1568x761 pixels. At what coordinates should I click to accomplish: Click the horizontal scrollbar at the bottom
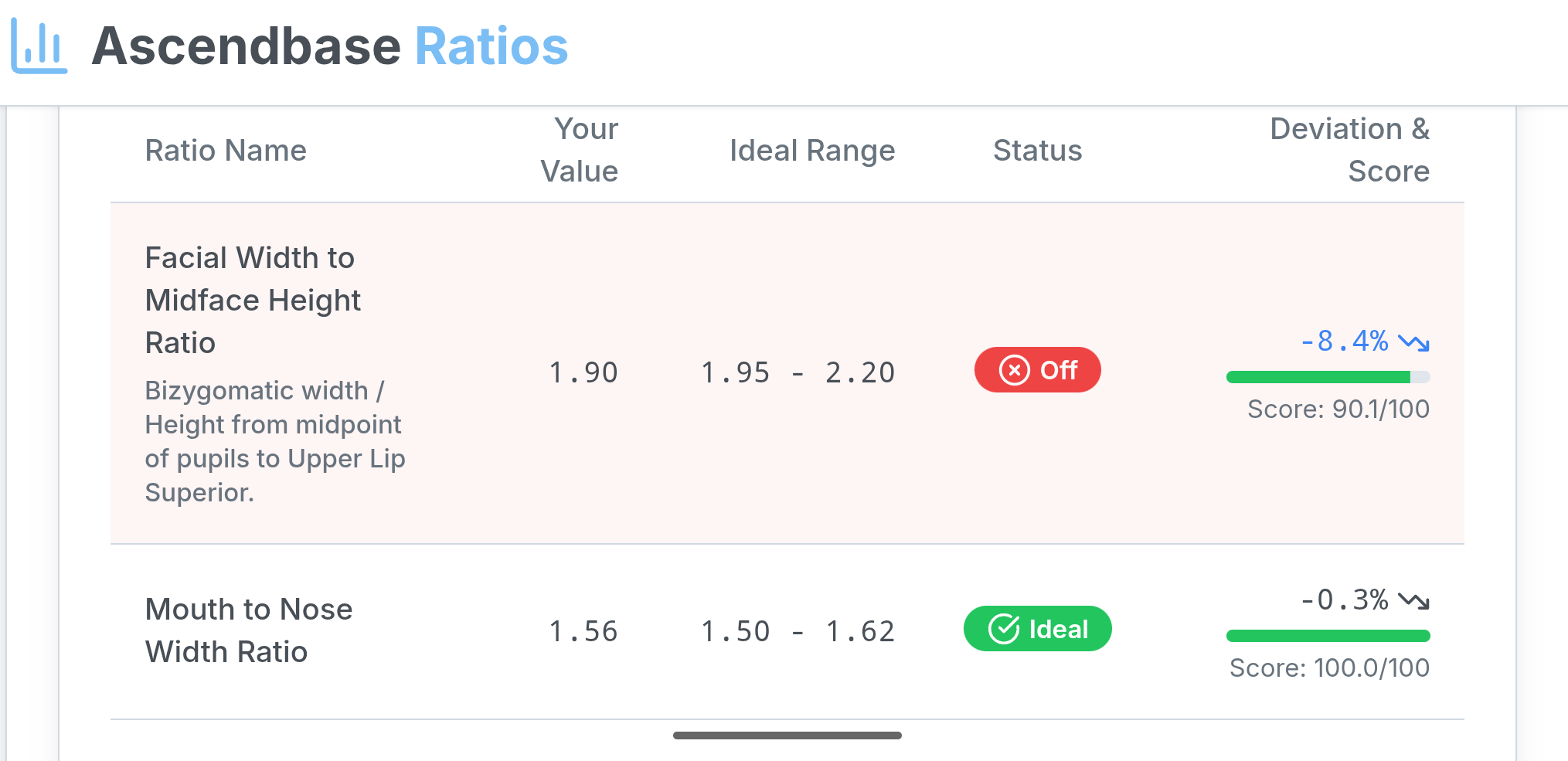787,735
